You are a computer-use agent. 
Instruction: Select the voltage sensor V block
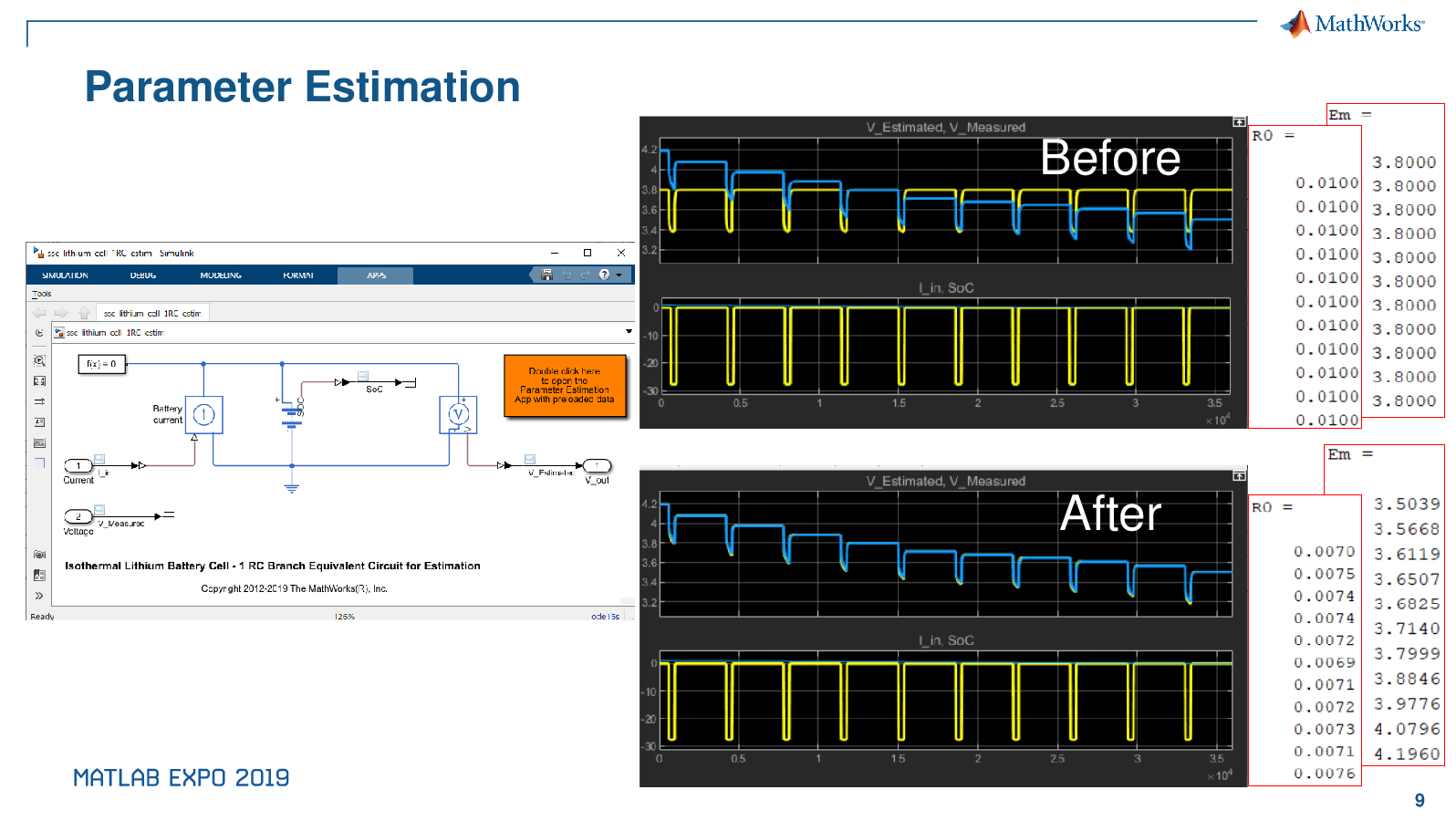[x=458, y=415]
